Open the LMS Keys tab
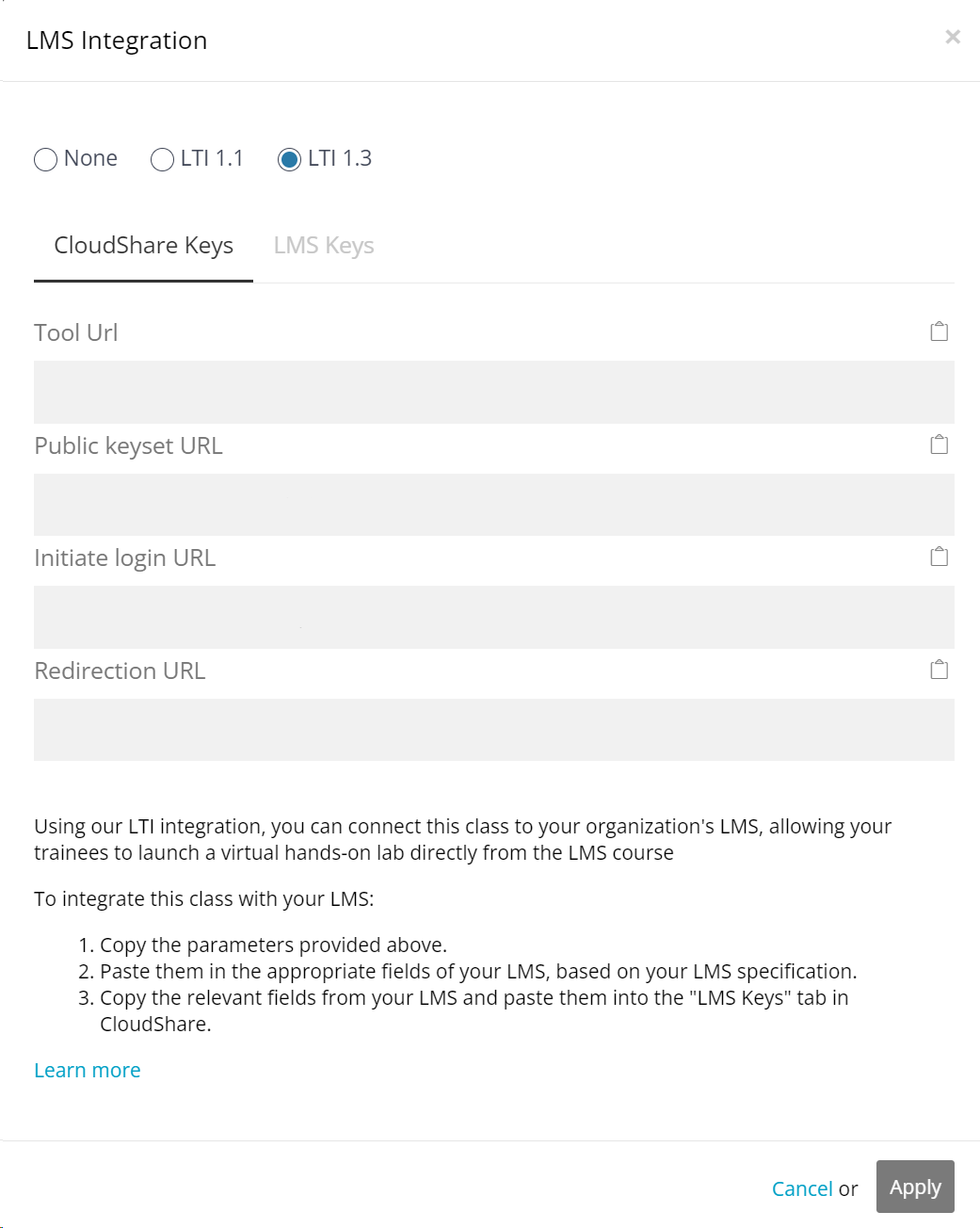The height and width of the screenshot is (1228, 980). click(324, 246)
